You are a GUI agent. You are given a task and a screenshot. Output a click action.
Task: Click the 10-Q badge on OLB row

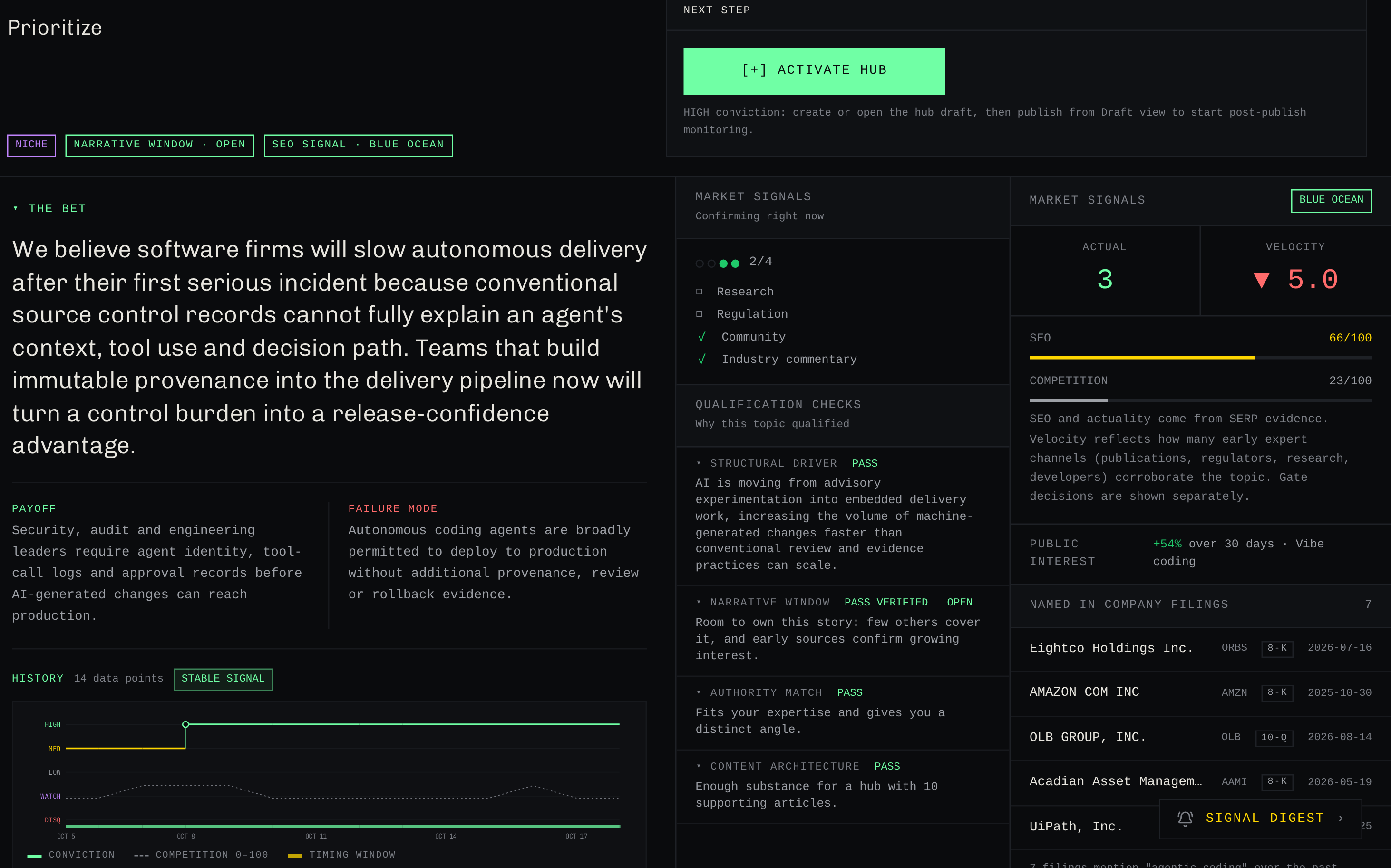(x=1274, y=738)
